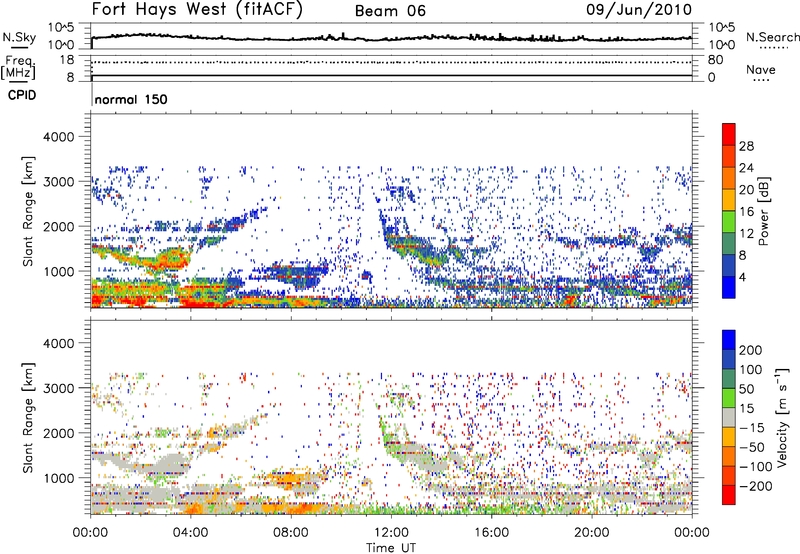Click the "04:00" time axis label
The height and width of the screenshot is (554, 800).
click(x=191, y=533)
